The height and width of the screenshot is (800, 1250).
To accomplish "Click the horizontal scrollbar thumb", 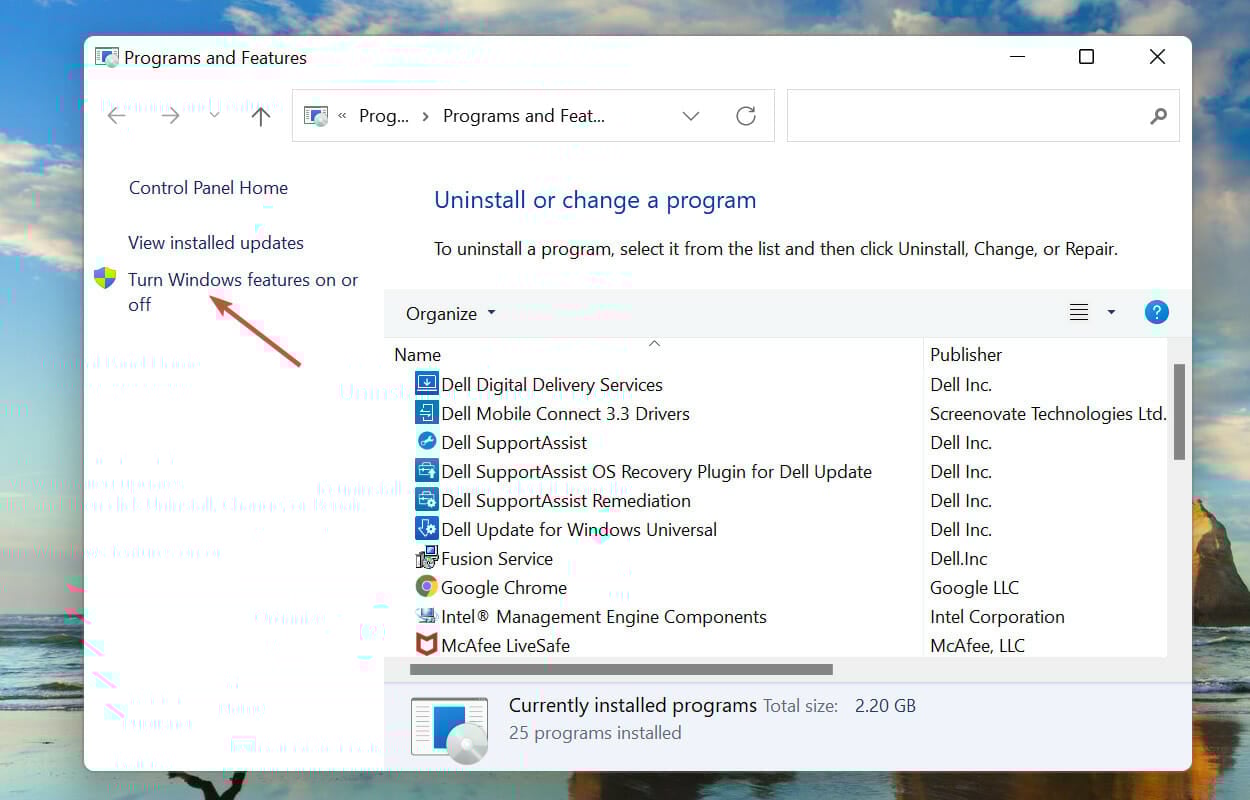I will pos(621,669).
